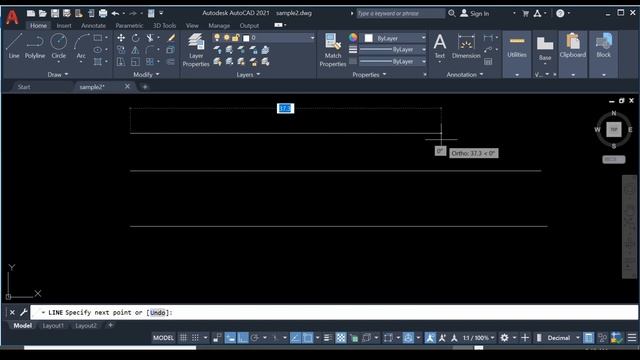This screenshot has height=360, width=640.
Task: Click the command line customize wrench icon
Action: click(23, 313)
